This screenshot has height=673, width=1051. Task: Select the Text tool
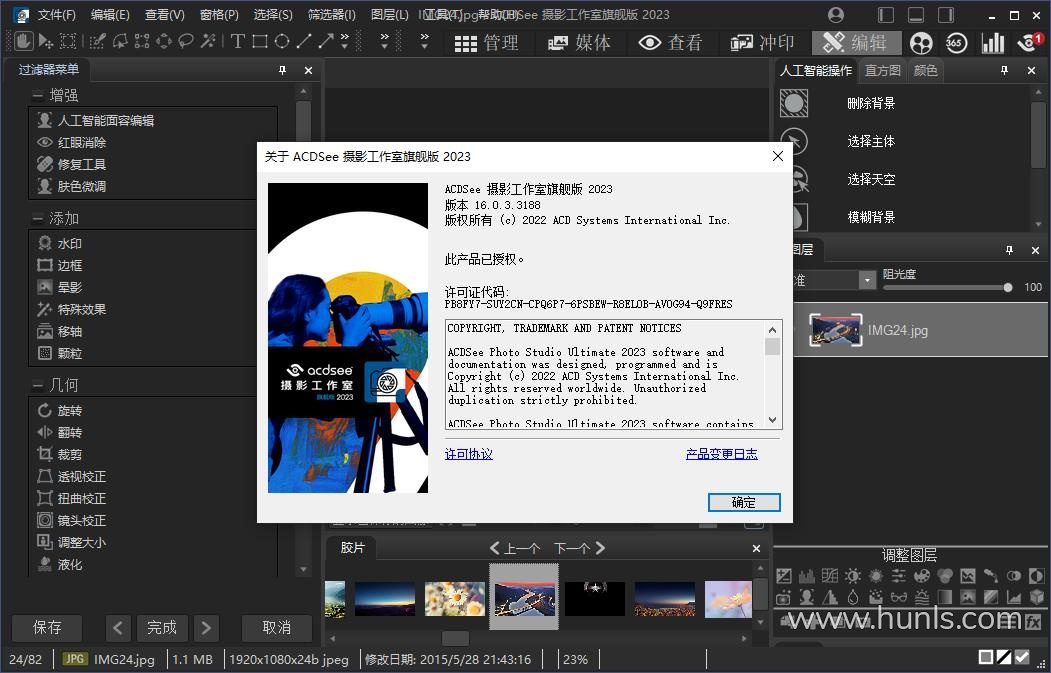[237, 42]
